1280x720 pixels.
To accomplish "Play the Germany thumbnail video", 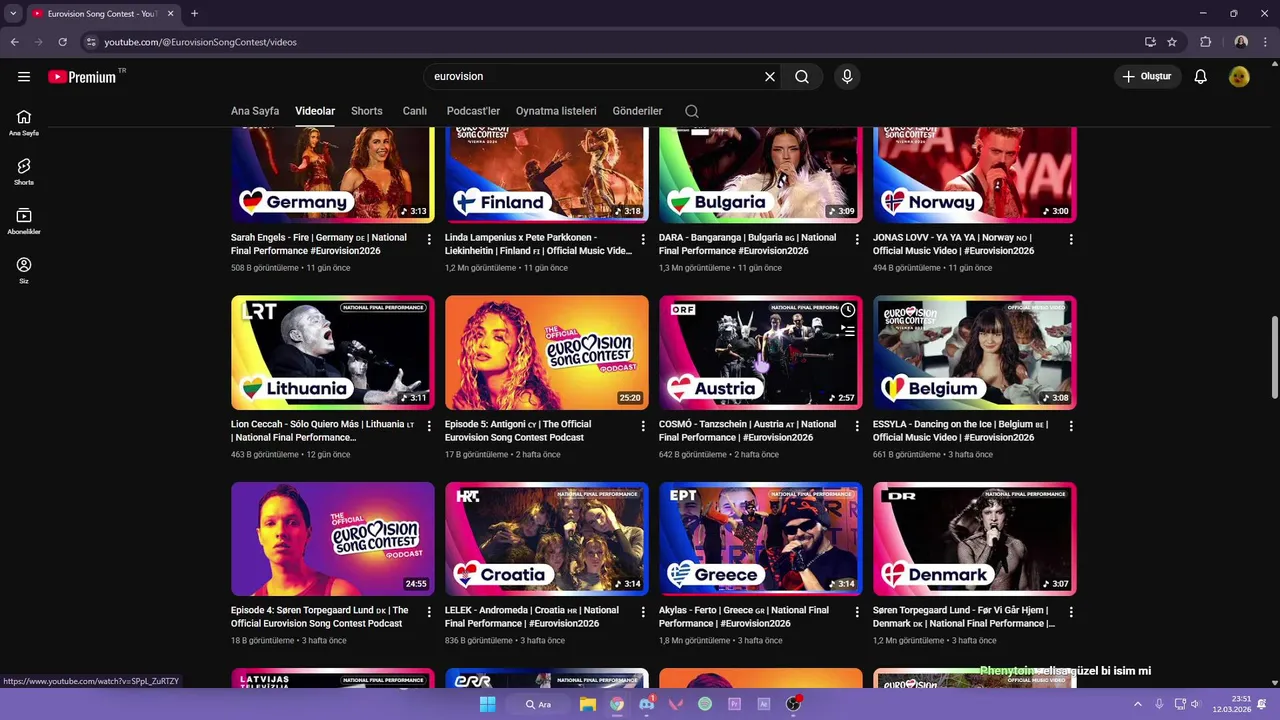I will 333,175.
